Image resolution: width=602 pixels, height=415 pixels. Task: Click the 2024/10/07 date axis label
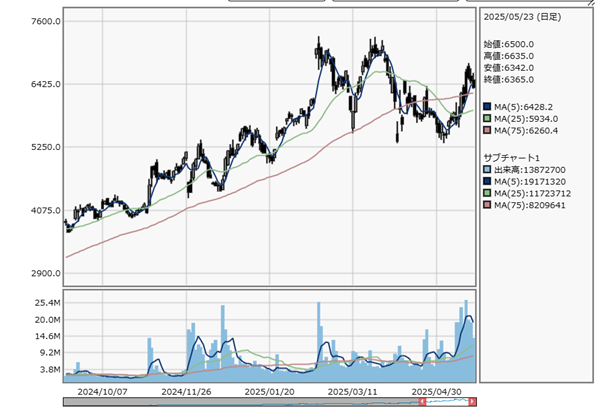click(102, 392)
